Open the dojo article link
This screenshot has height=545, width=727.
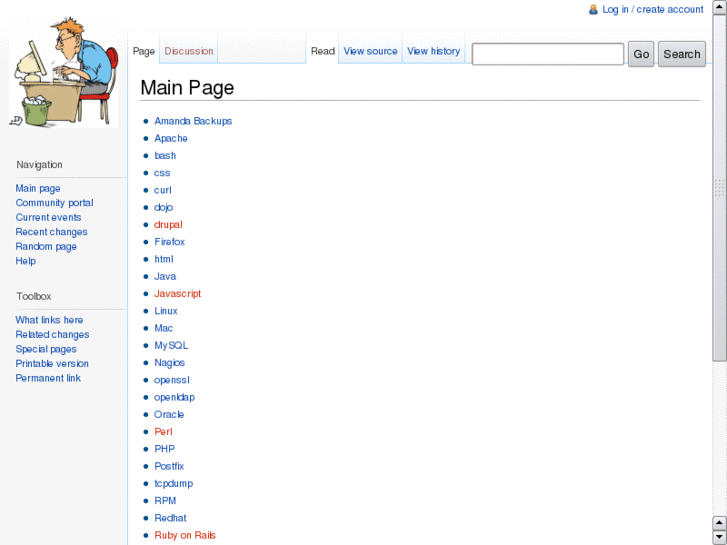tap(163, 207)
